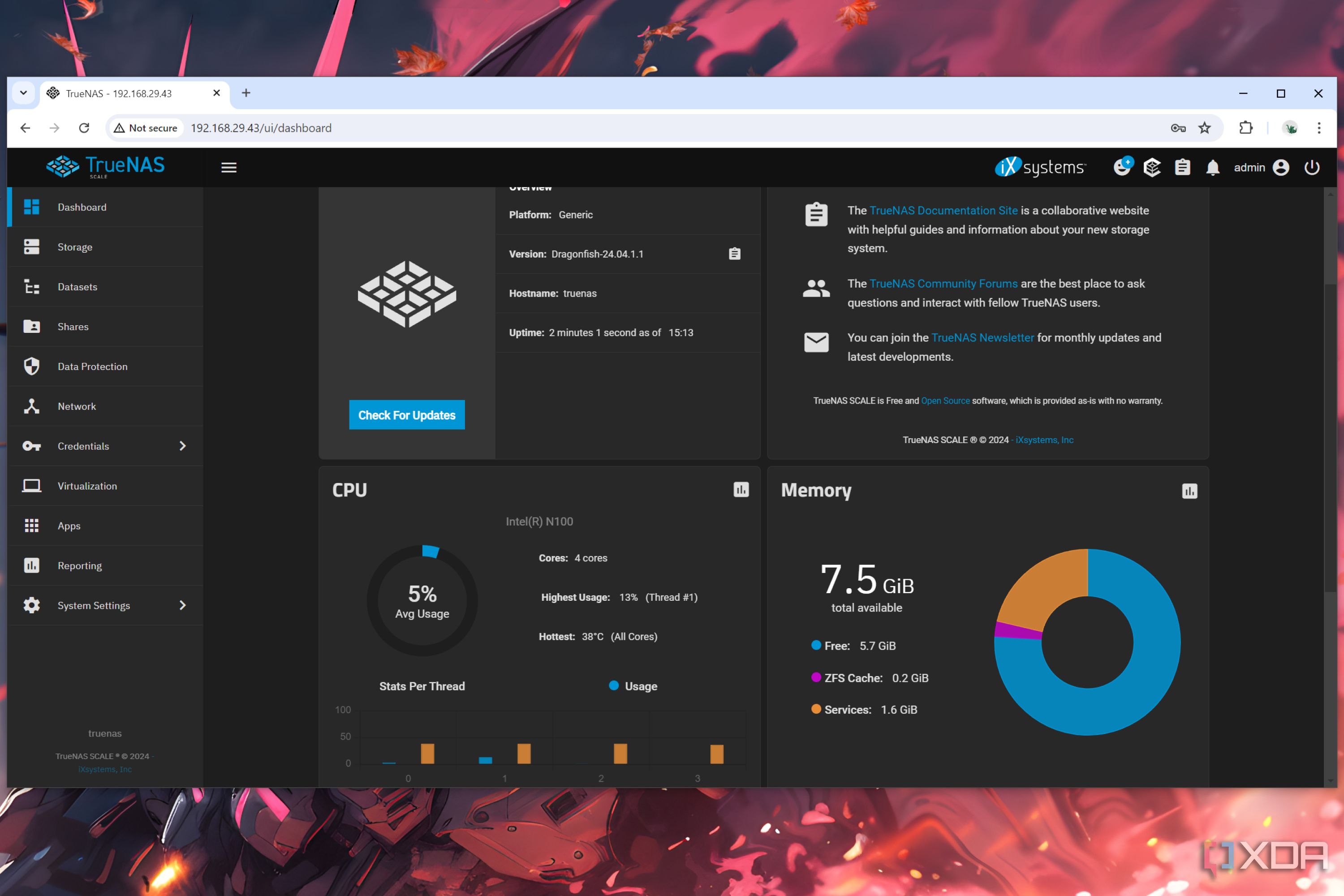Collapse the sidebar with hamburger menu

click(x=228, y=167)
